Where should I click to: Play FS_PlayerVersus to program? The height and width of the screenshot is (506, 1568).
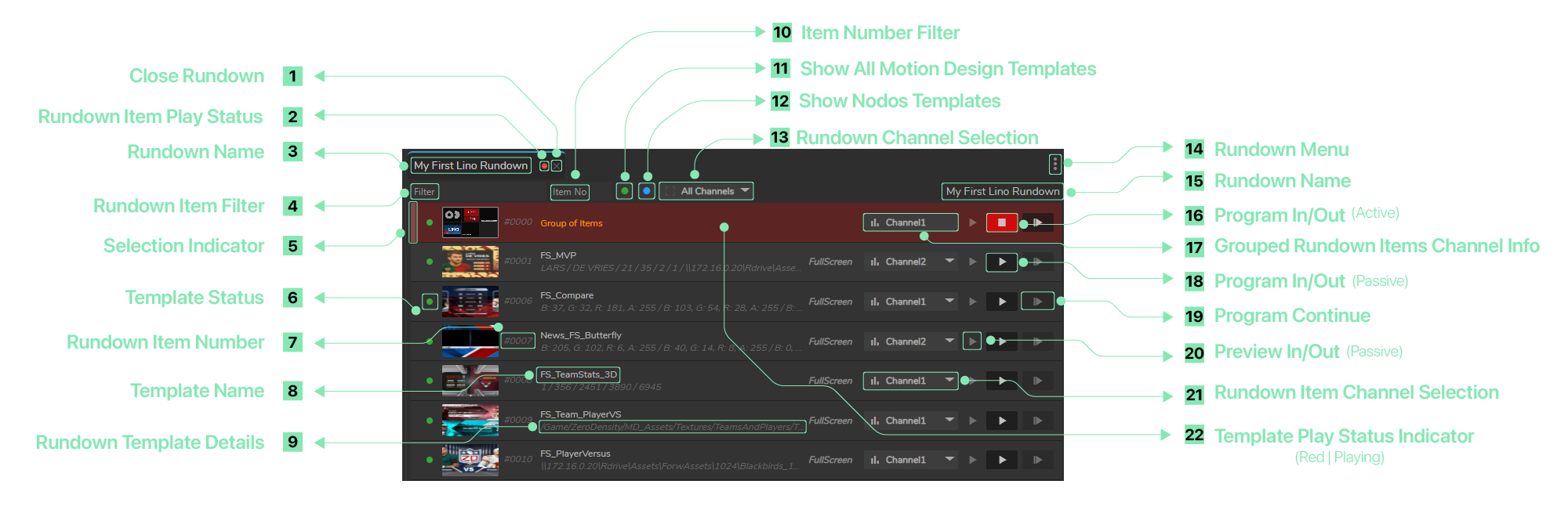point(1001,461)
